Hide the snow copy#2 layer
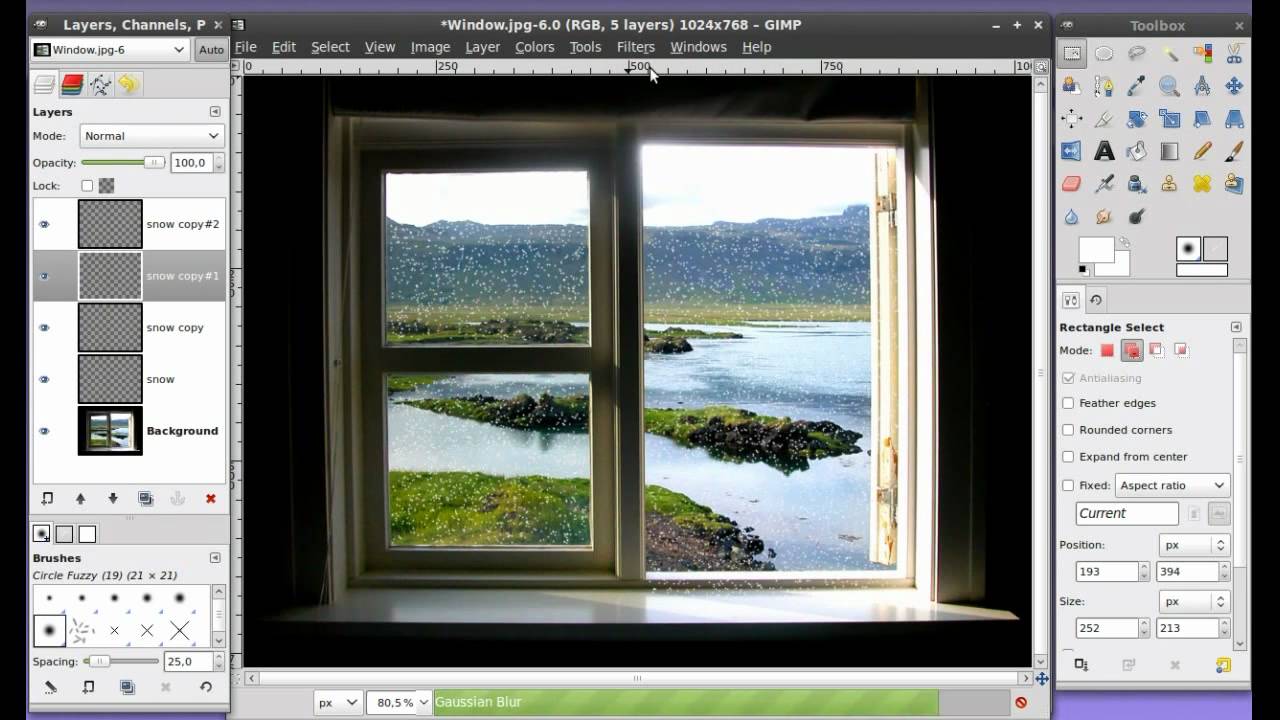1280x720 pixels. pyautogui.click(x=44, y=224)
